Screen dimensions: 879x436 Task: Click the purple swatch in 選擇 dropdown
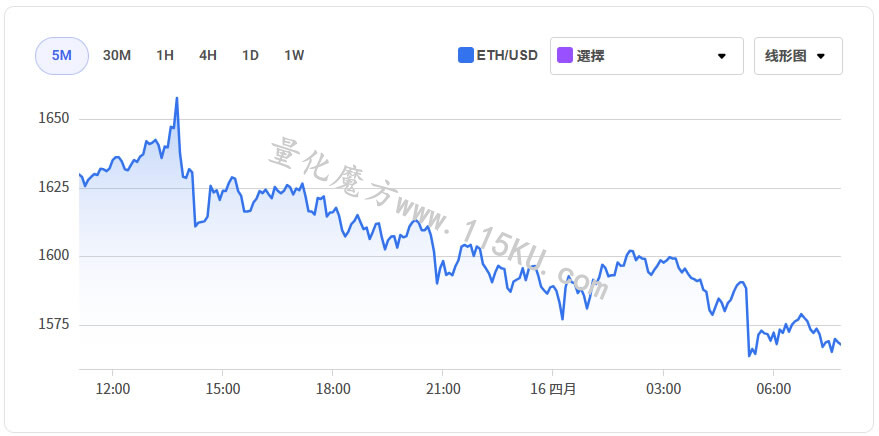point(565,56)
